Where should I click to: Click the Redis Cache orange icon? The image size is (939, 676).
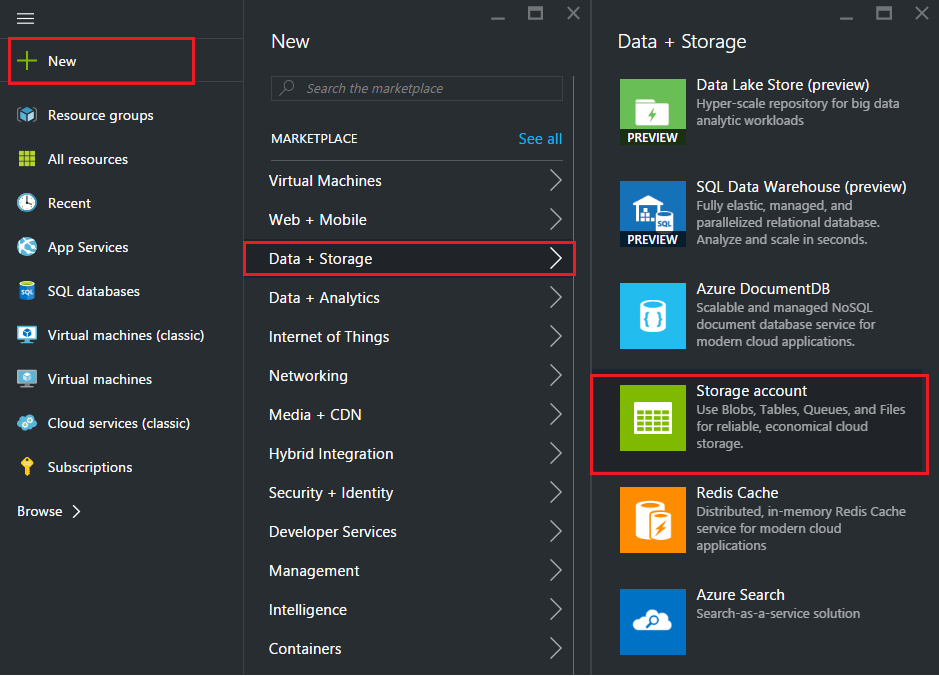[653, 520]
